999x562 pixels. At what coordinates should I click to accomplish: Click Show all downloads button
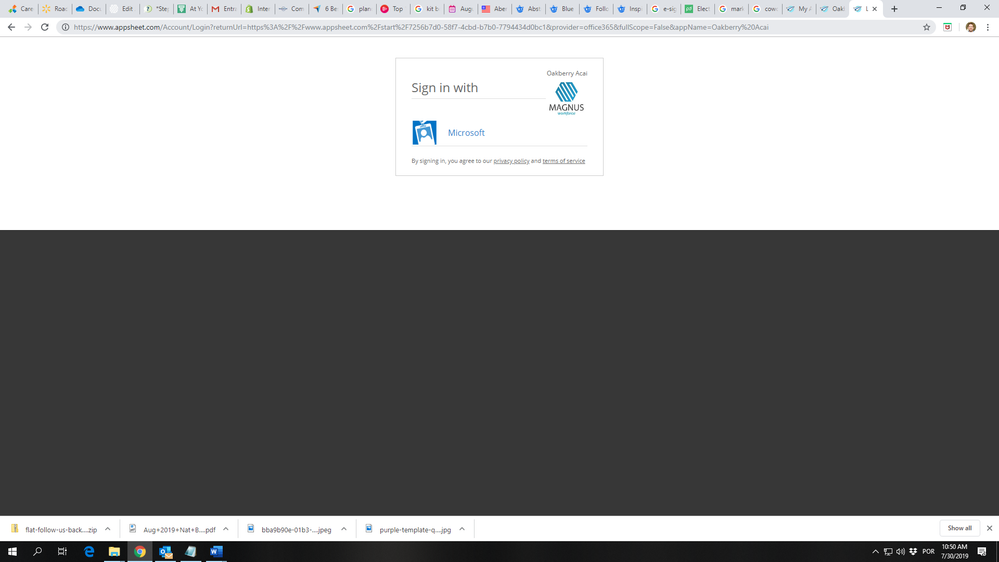click(959, 528)
